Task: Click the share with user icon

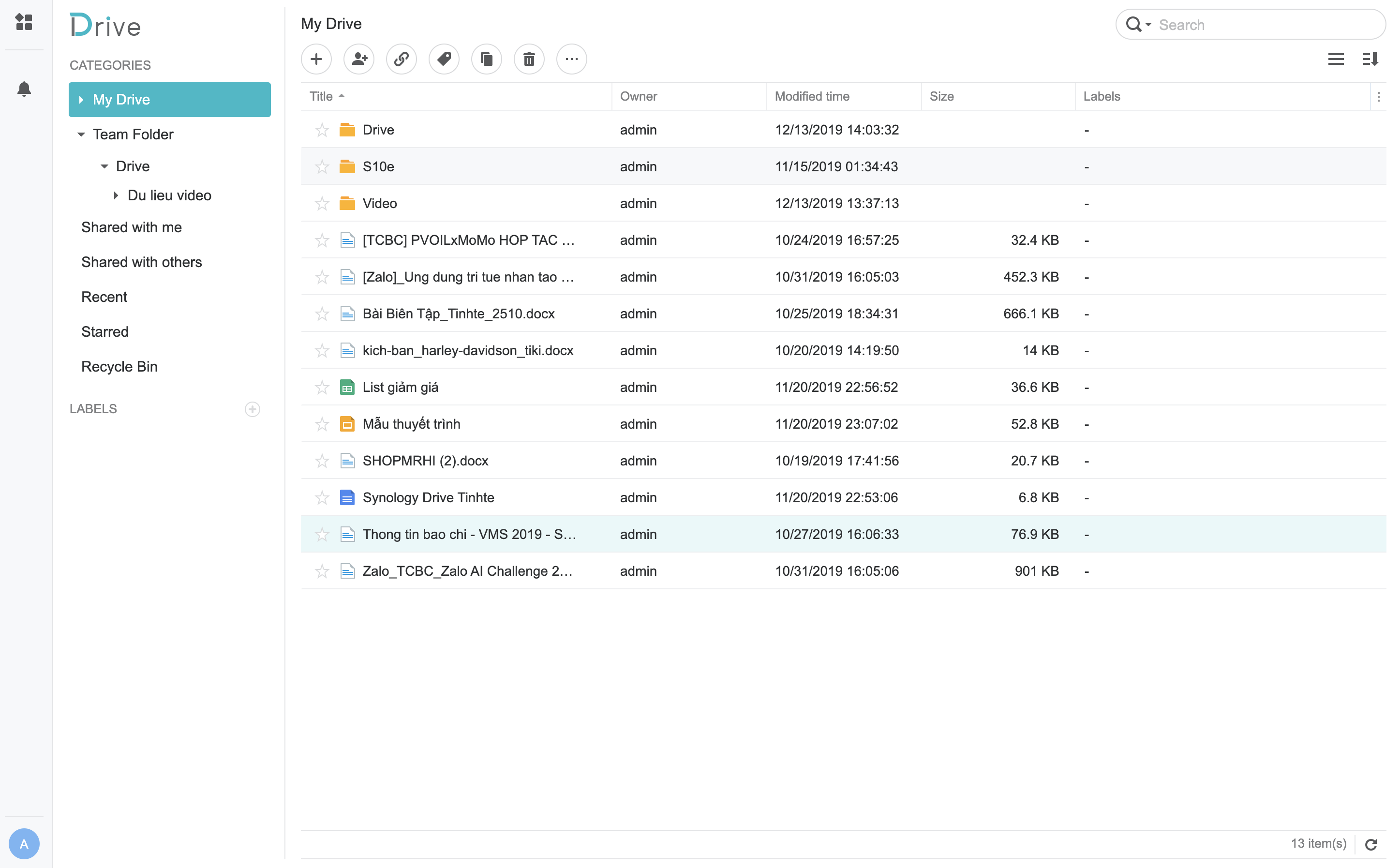Action: click(x=359, y=59)
